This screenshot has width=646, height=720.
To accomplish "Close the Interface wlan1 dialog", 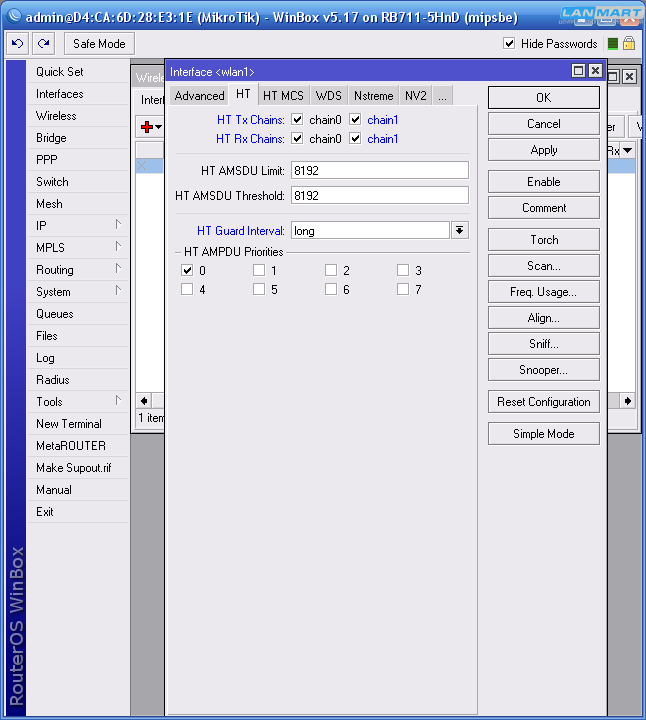I will [x=595, y=71].
